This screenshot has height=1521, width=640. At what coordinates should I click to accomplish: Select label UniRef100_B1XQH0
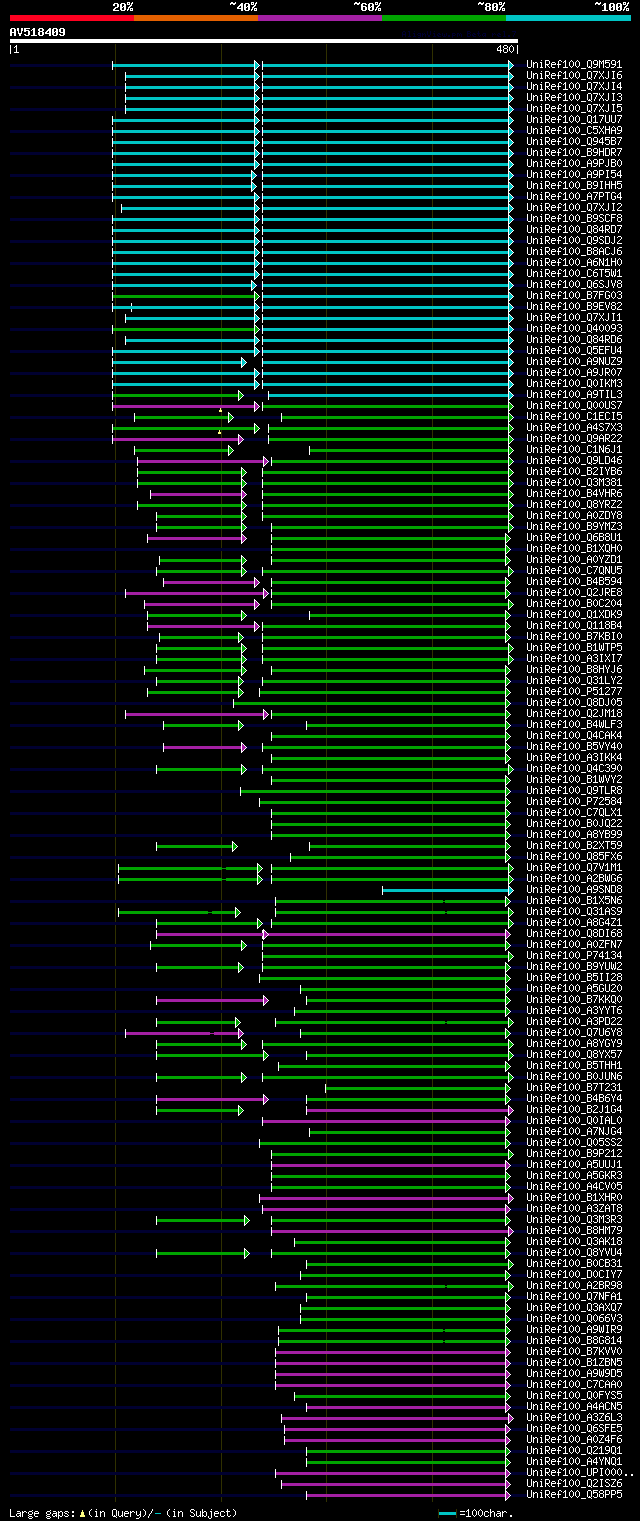[574, 548]
